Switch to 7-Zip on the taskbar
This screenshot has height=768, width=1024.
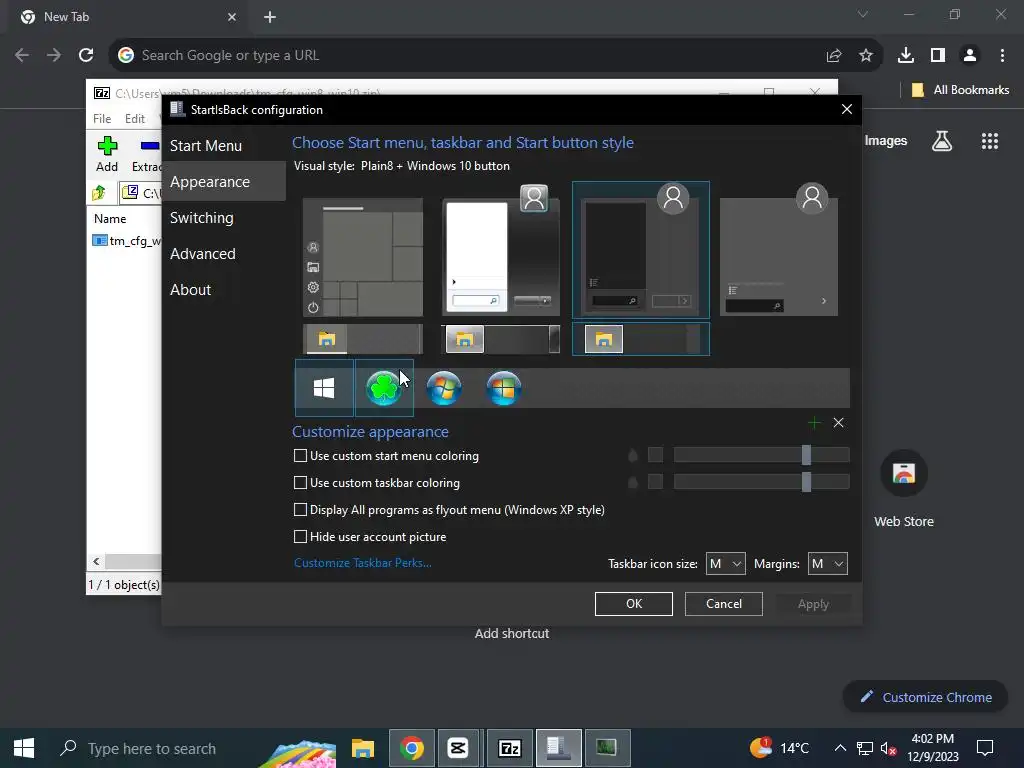509,748
